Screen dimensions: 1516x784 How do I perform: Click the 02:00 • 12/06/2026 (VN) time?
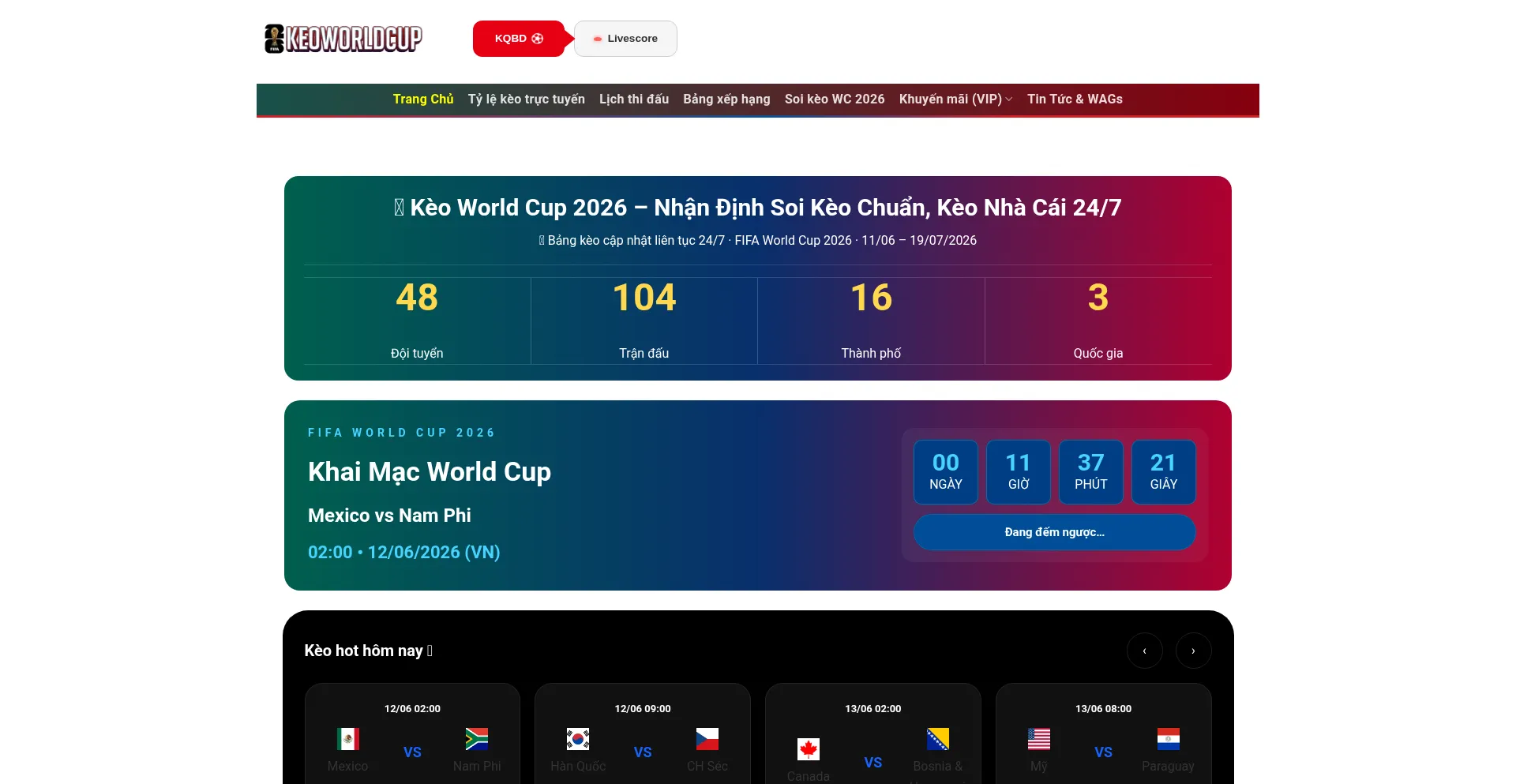point(404,552)
